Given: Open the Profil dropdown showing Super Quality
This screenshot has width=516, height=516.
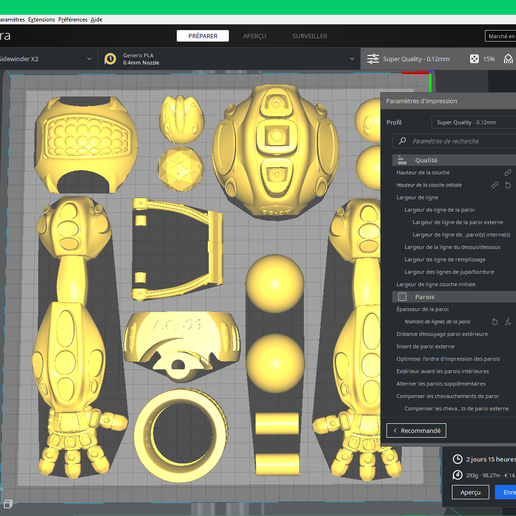Looking at the screenshot, I should click(473, 122).
